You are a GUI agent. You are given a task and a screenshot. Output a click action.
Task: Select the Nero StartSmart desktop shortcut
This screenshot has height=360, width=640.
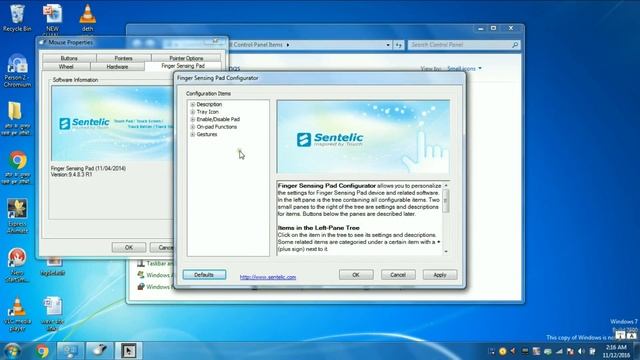[17, 265]
